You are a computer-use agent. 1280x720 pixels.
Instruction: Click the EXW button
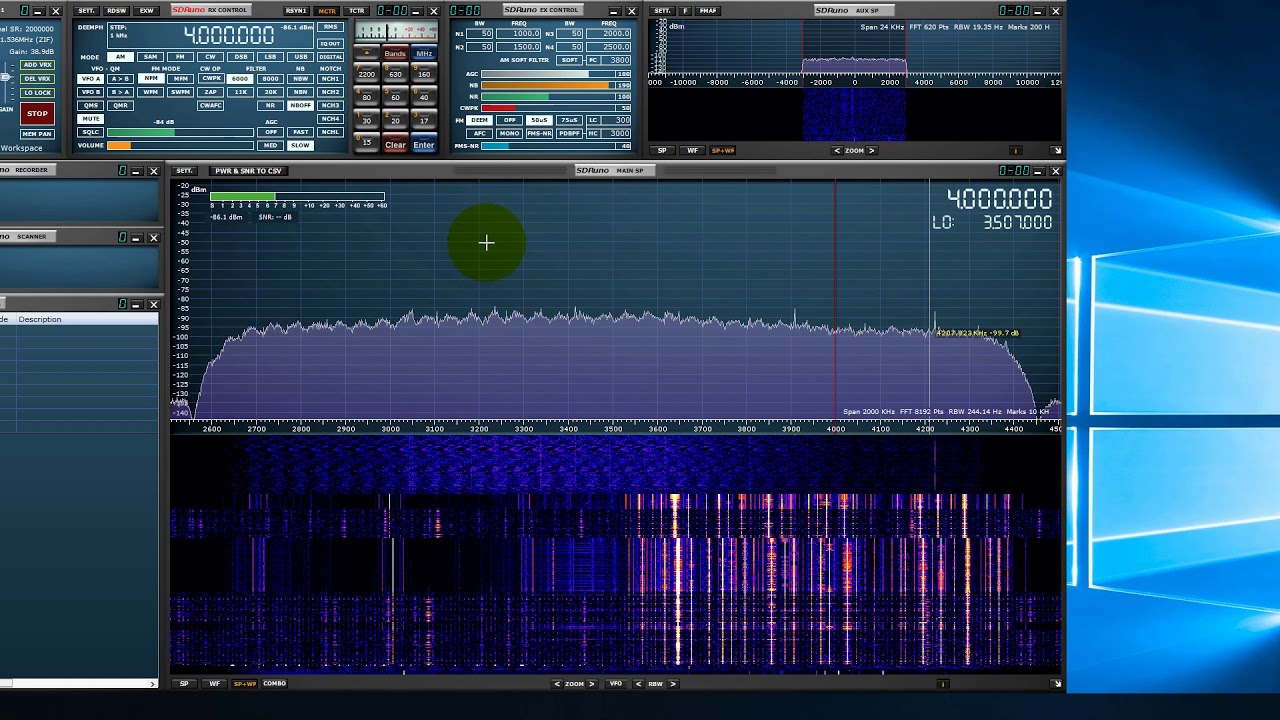pyautogui.click(x=147, y=11)
